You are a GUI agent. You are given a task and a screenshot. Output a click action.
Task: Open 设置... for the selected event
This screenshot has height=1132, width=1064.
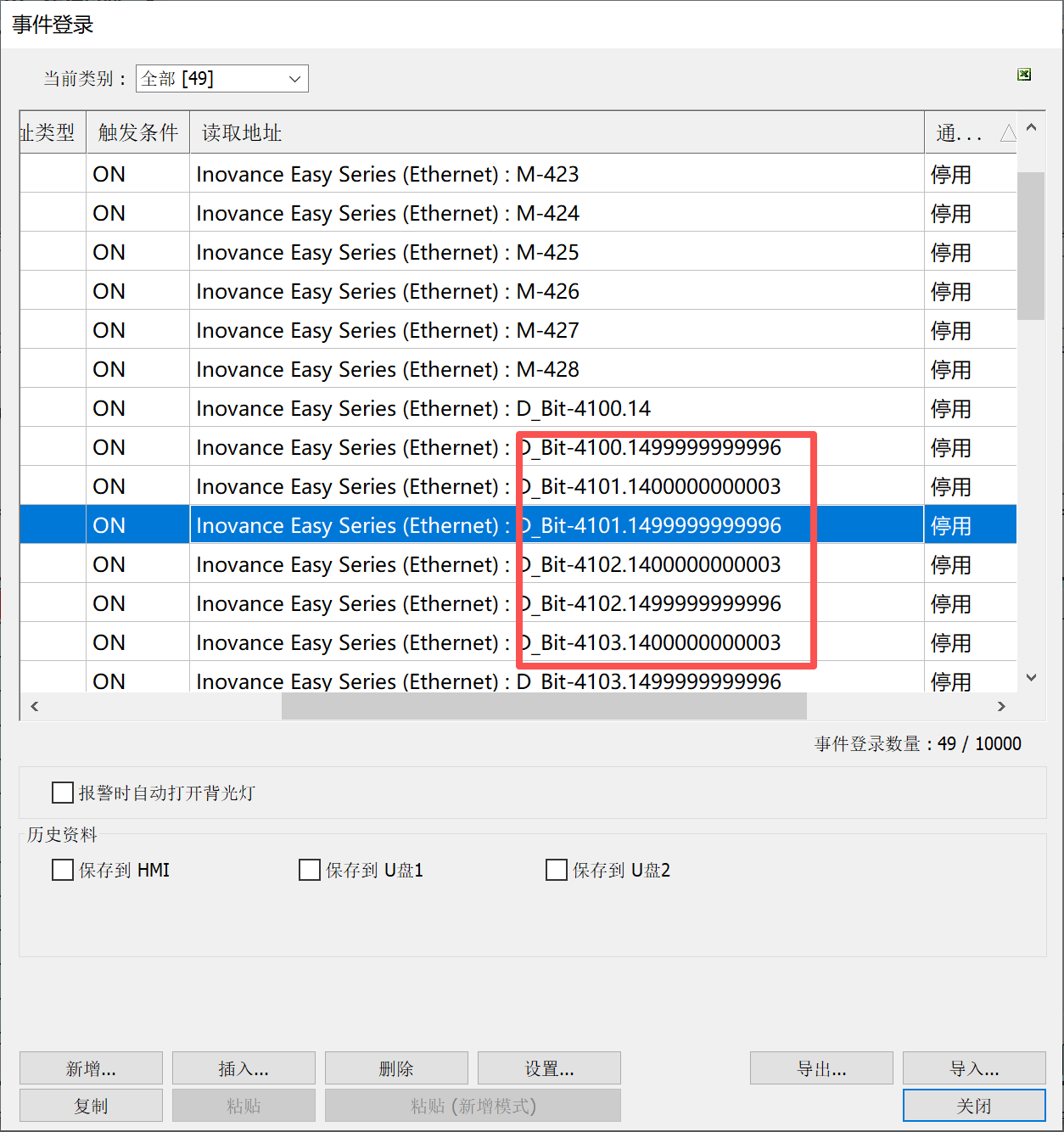pos(549,1068)
